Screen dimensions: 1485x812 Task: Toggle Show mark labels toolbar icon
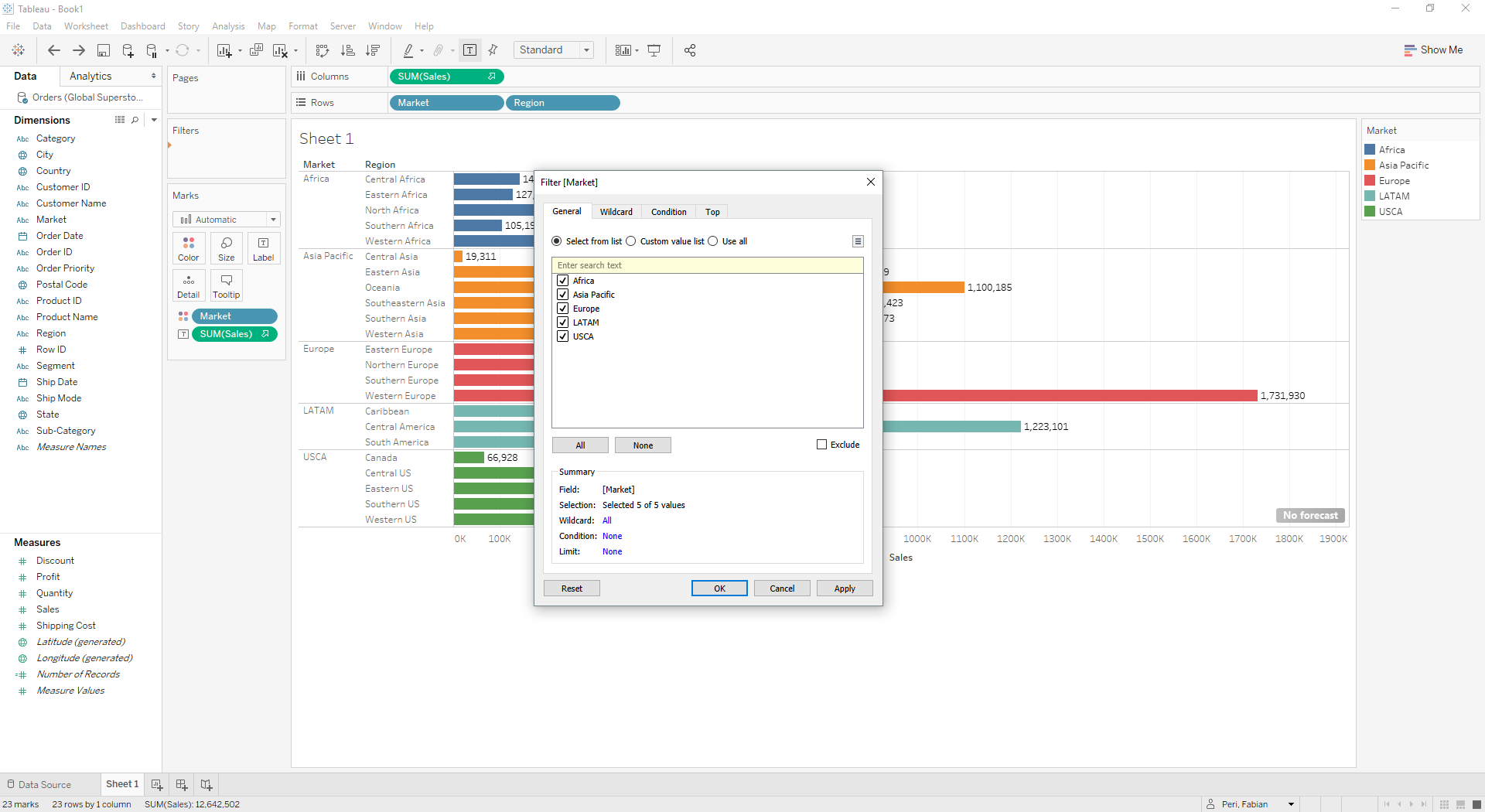469,50
